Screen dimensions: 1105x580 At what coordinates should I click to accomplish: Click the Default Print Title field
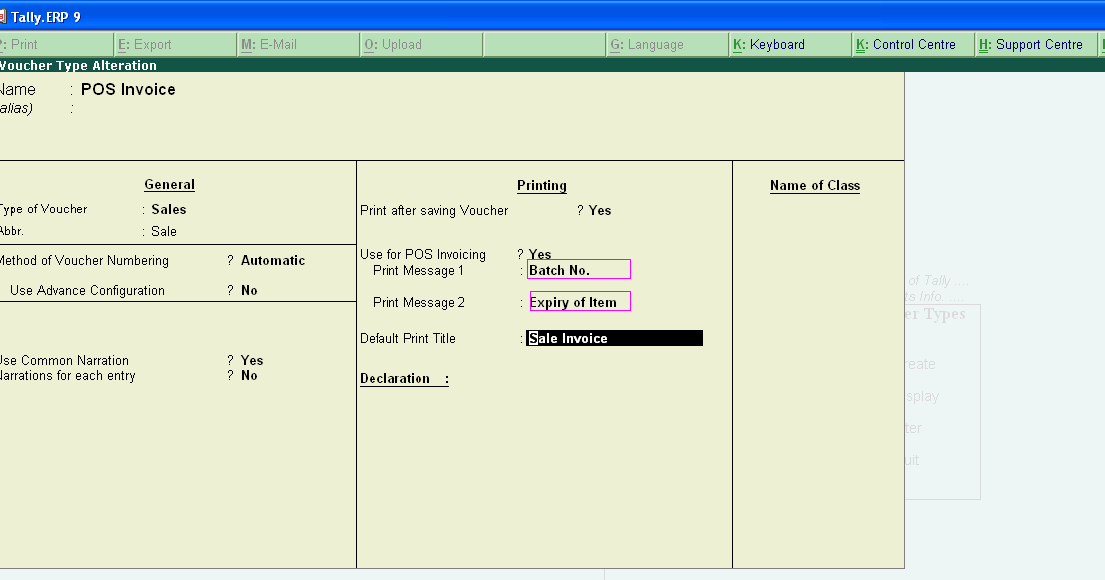(614, 337)
